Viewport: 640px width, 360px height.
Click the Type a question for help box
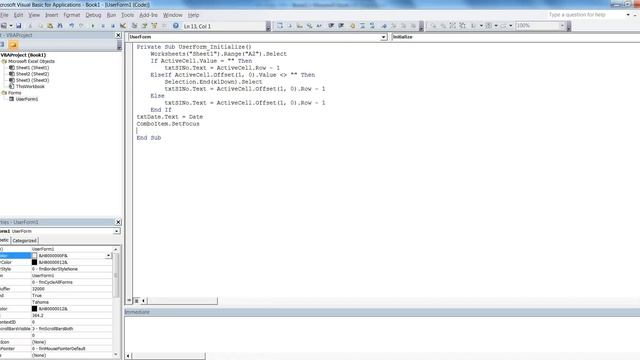(x=587, y=15)
